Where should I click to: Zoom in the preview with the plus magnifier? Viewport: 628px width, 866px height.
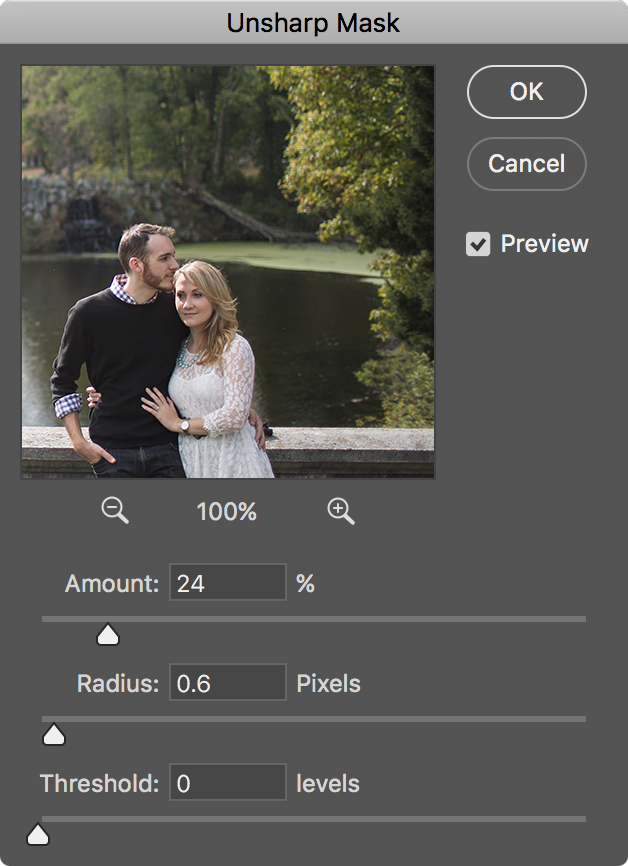coord(341,510)
